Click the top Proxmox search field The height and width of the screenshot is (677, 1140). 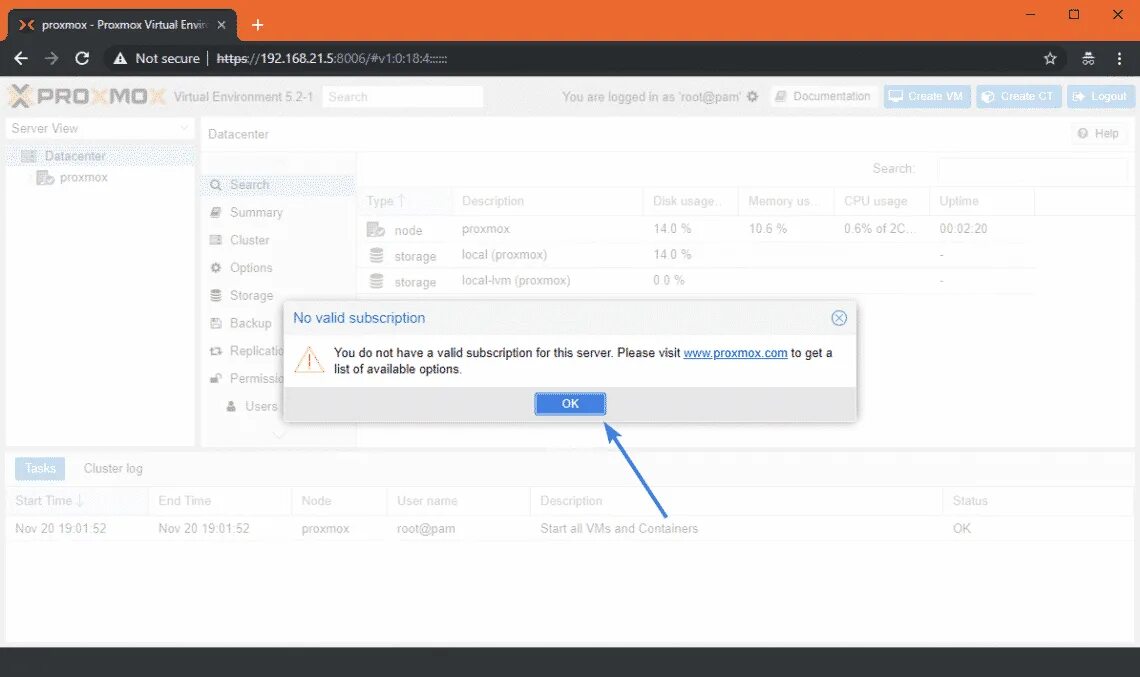(x=403, y=97)
